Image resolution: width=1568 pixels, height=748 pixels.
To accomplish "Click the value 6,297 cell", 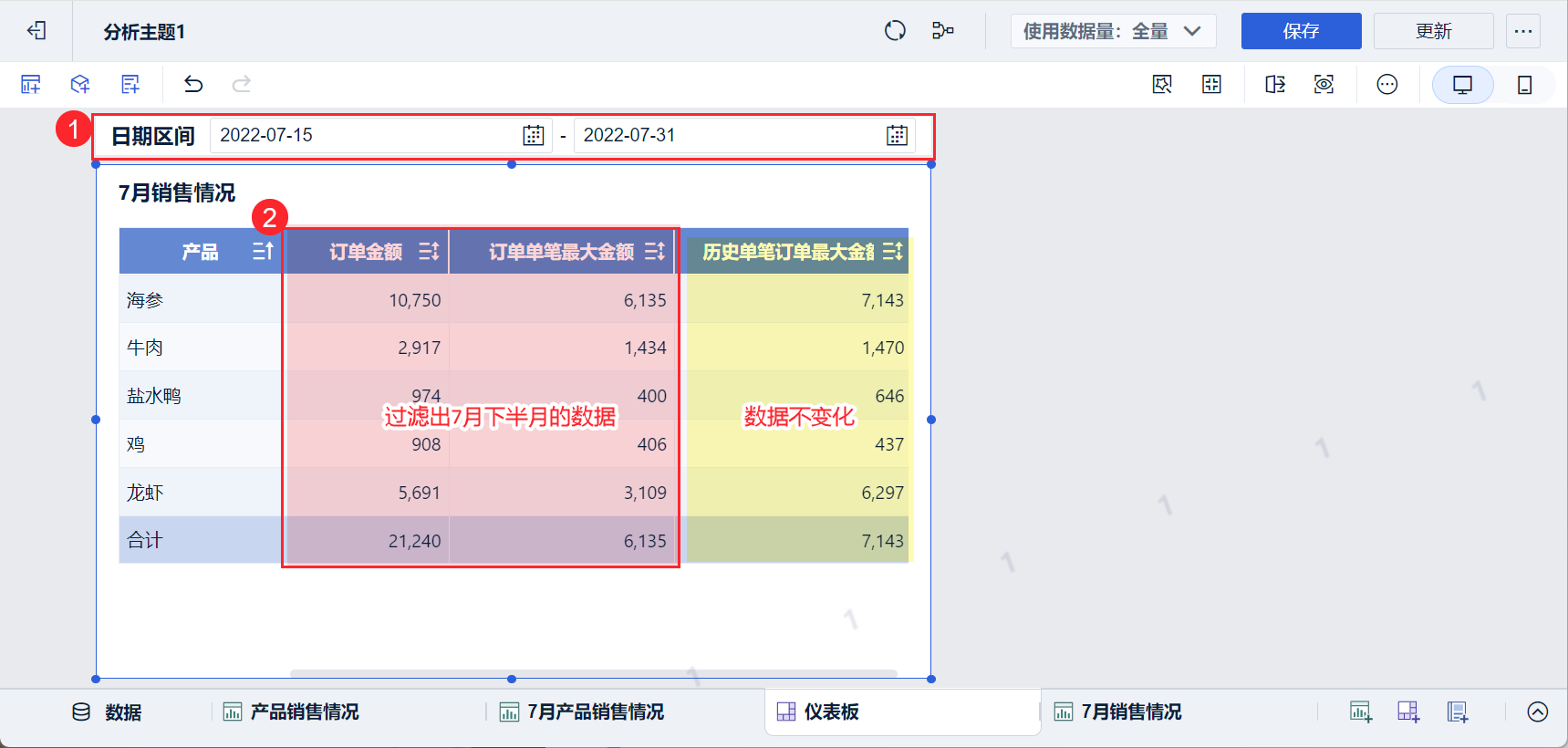I will tap(793, 493).
